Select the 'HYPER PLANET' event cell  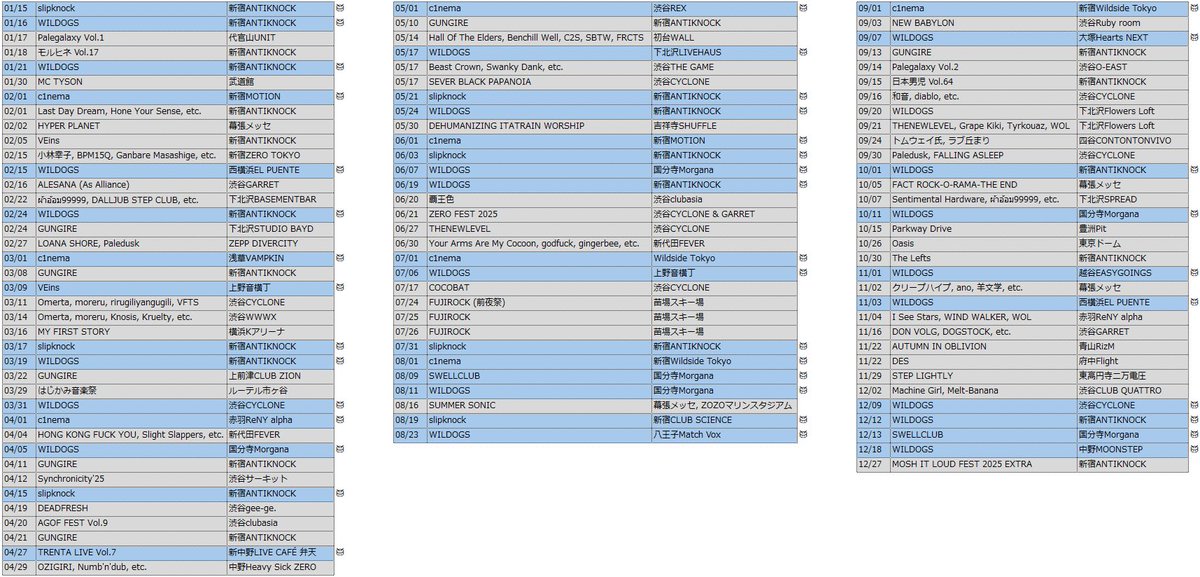[x=130, y=126]
